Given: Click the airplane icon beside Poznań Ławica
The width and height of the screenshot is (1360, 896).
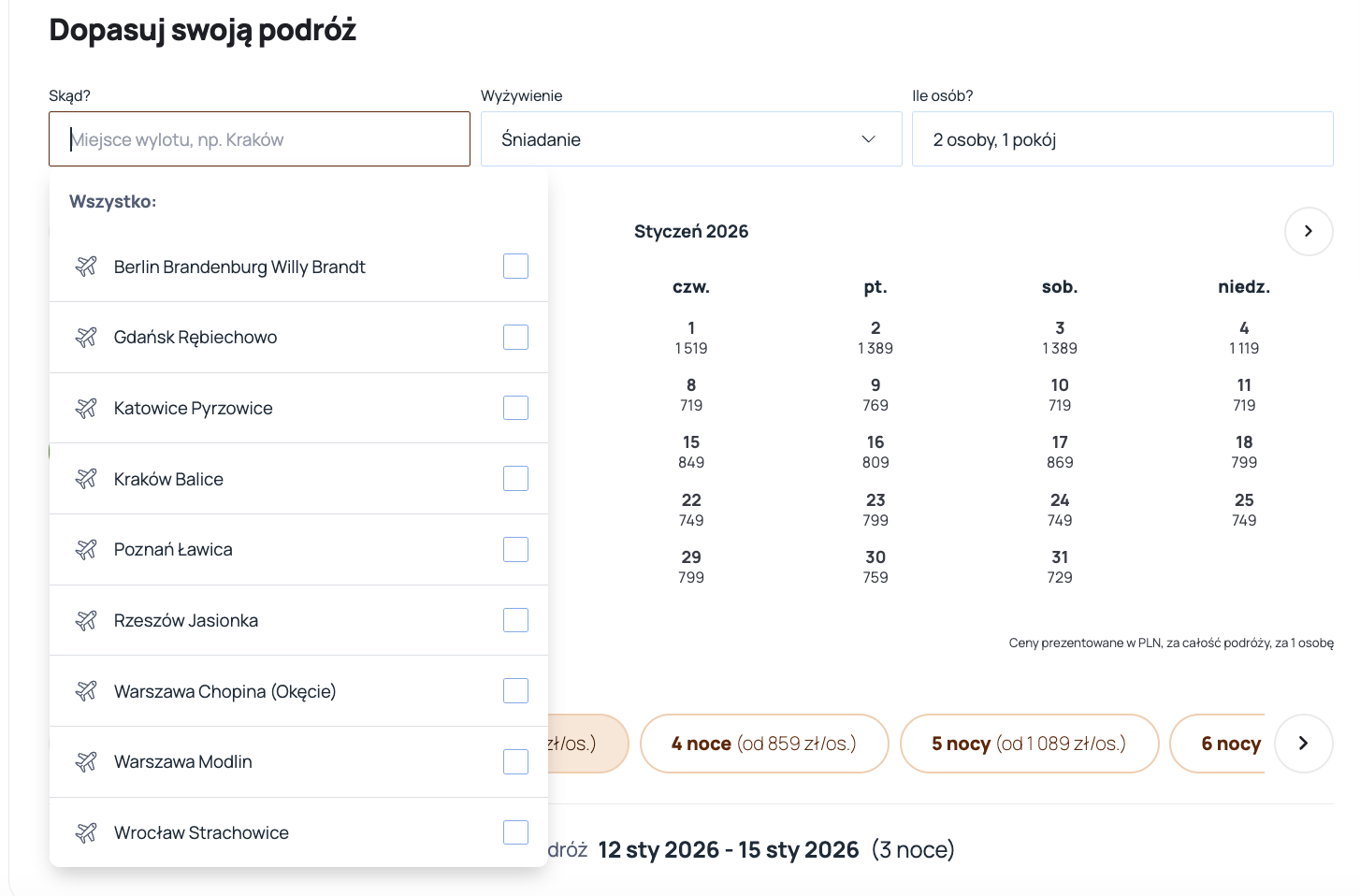Looking at the screenshot, I should pyautogui.click(x=86, y=549).
